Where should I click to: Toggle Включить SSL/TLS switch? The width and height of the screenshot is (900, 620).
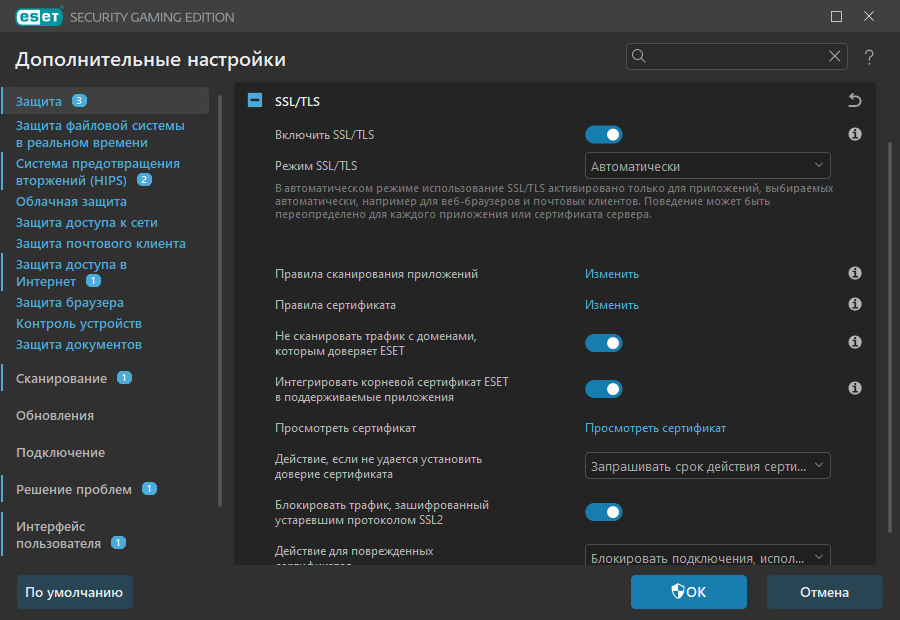click(x=604, y=135)
